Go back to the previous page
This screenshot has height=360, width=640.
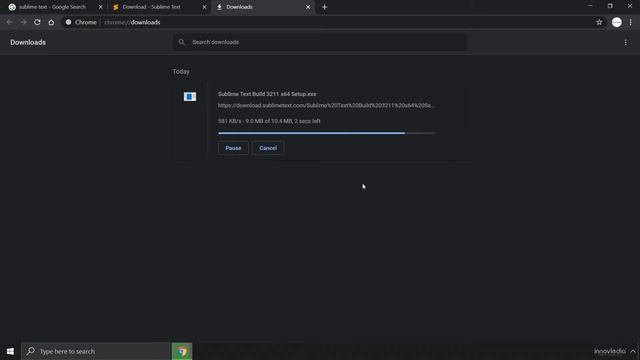pos(9,22)
